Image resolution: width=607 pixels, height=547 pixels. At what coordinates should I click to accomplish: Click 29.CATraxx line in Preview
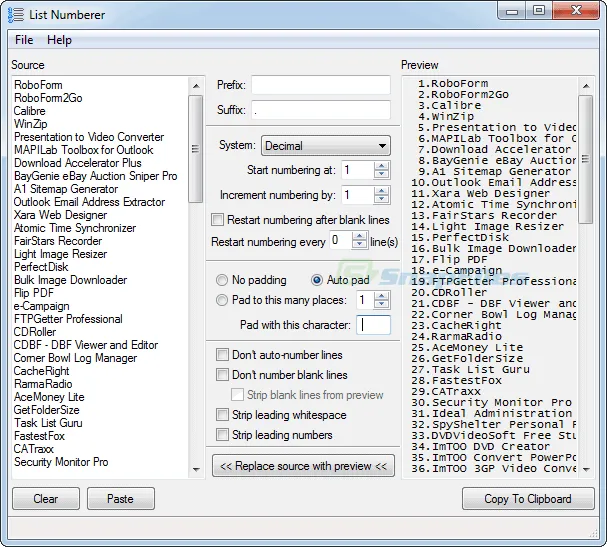point(446,391)
